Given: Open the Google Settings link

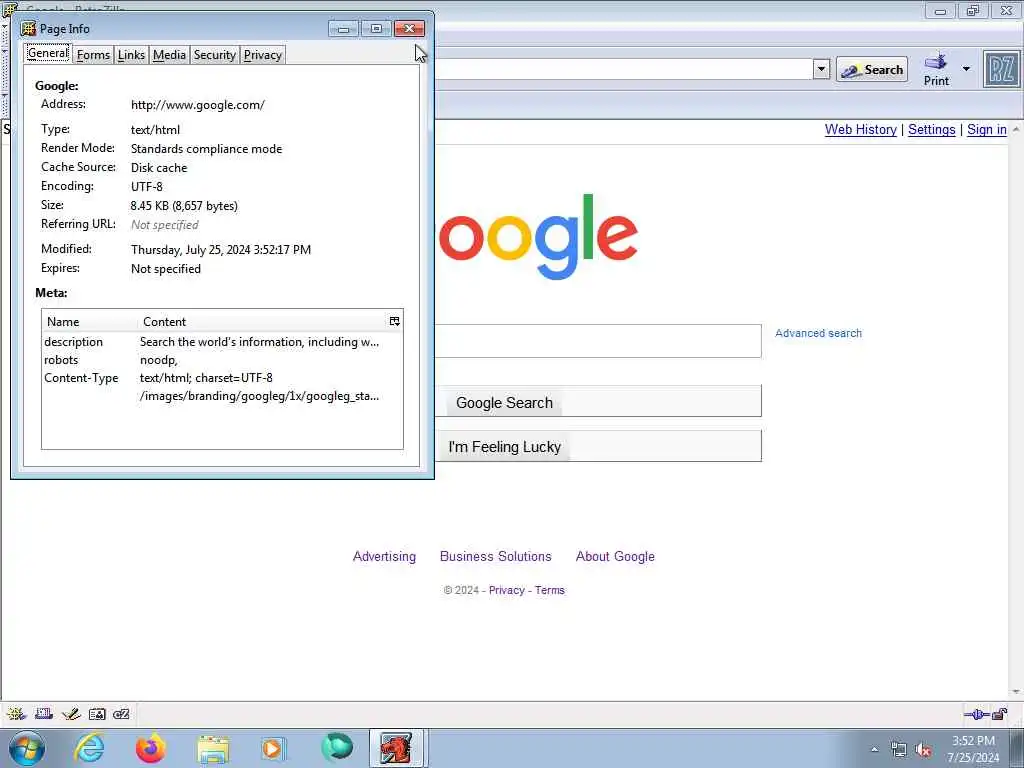Looking at the screenshot, I should [931, 129].
